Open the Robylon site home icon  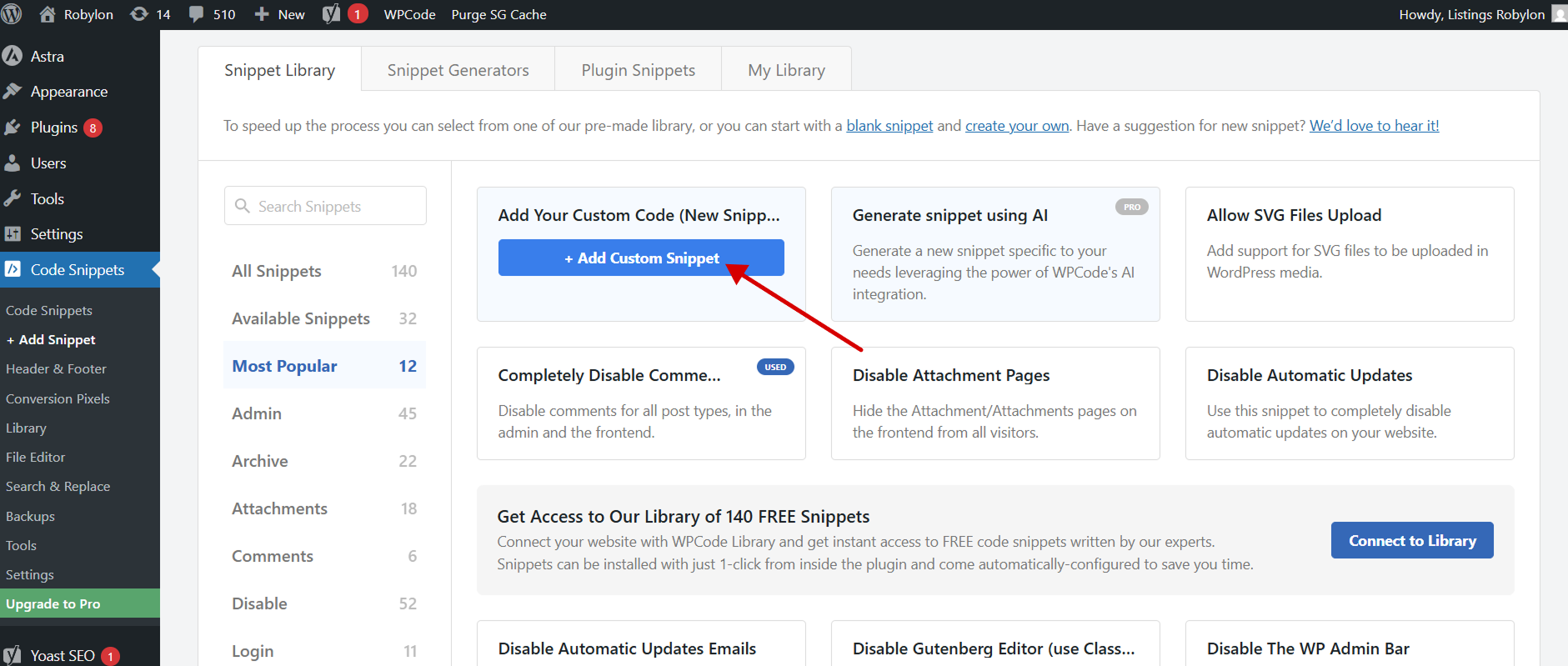point(48,14)
